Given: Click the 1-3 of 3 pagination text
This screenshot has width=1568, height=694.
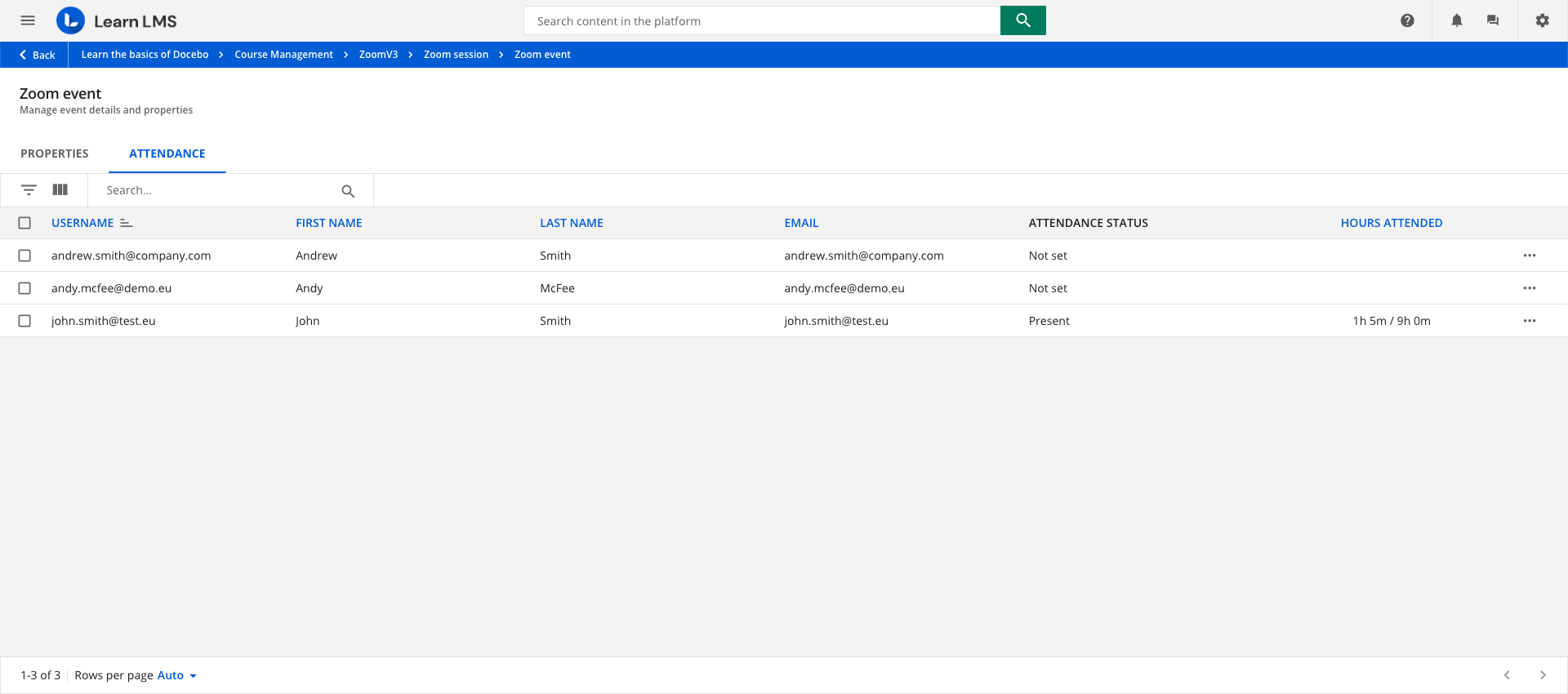Looking at the screenshot, I should click(41, 675).
